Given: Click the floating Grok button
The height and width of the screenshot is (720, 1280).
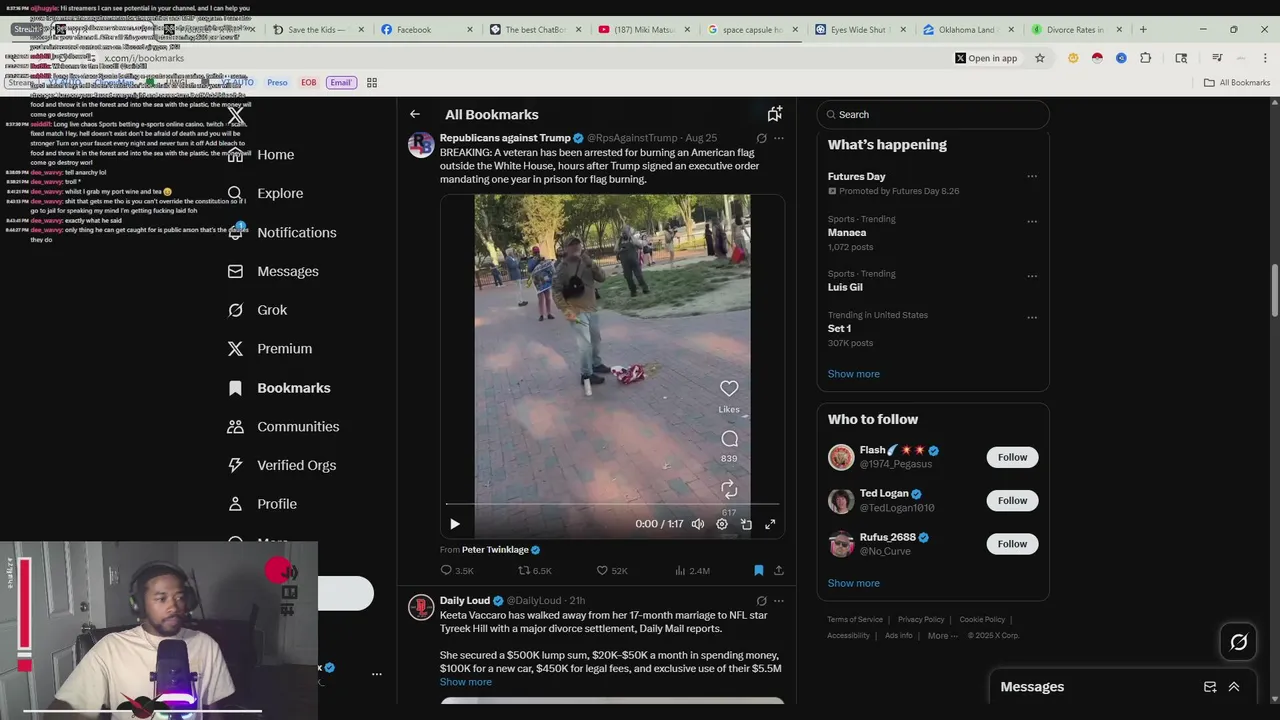Looking at the screenshot, I should pos(1238,642).
